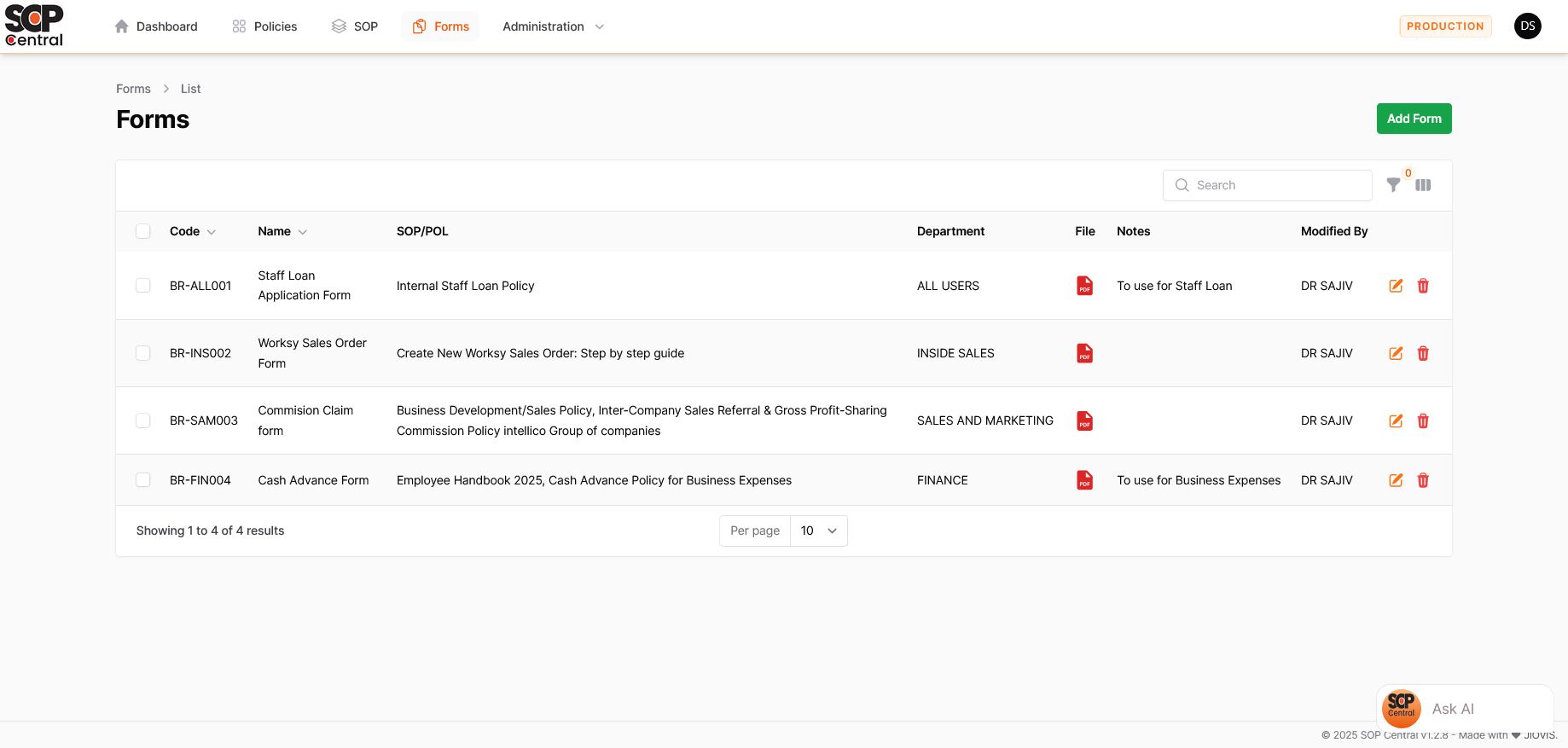
Task: Go to the Policies tab
Action: pos(264,26)
